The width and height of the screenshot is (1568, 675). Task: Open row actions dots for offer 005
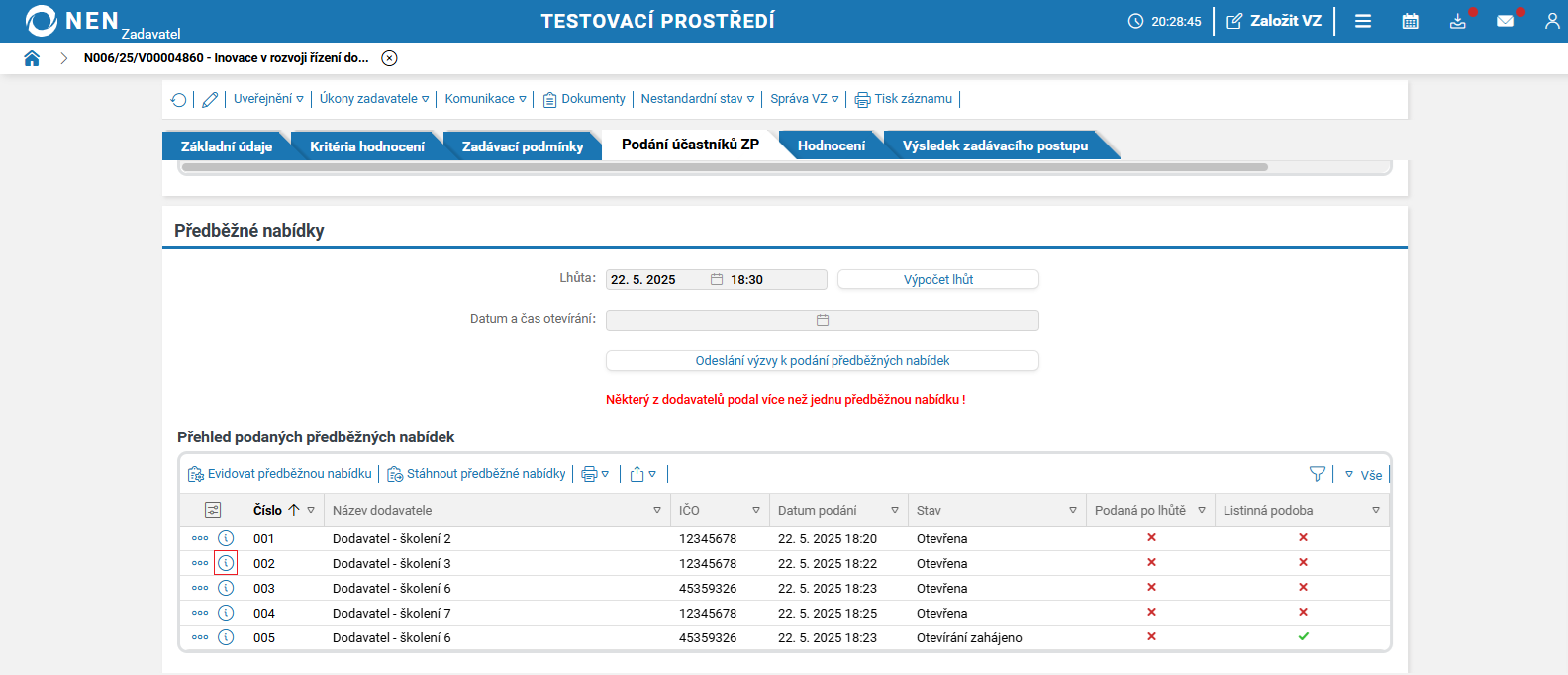(x=200, y=637)
